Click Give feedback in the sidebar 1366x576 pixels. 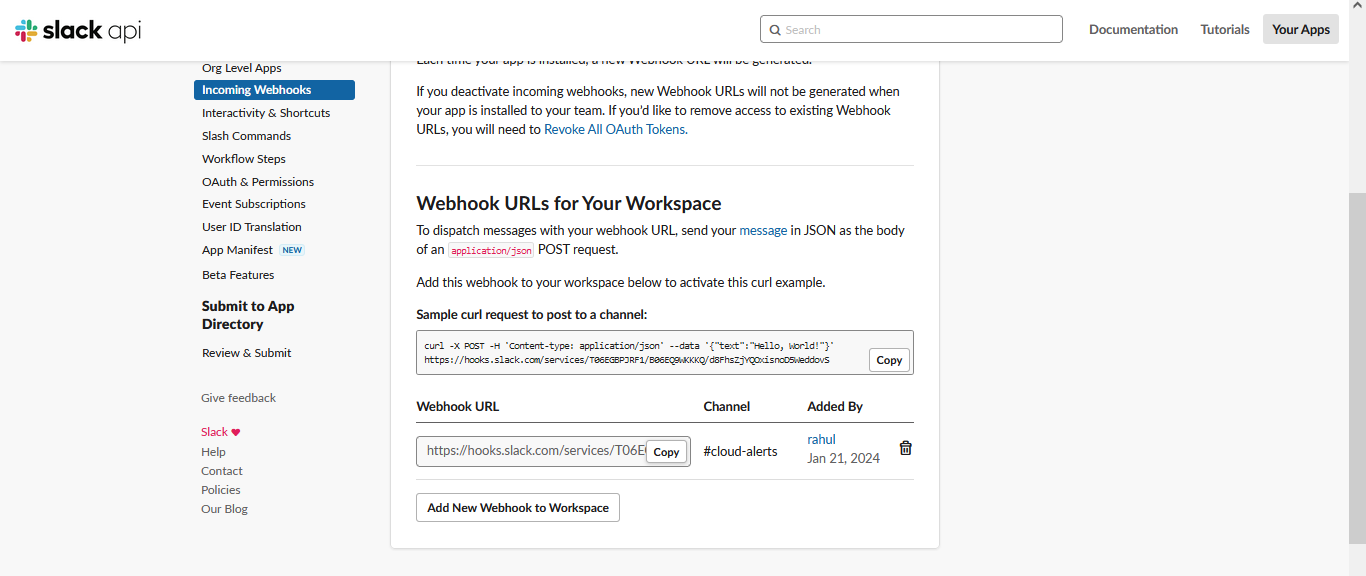tap(238, 397)
